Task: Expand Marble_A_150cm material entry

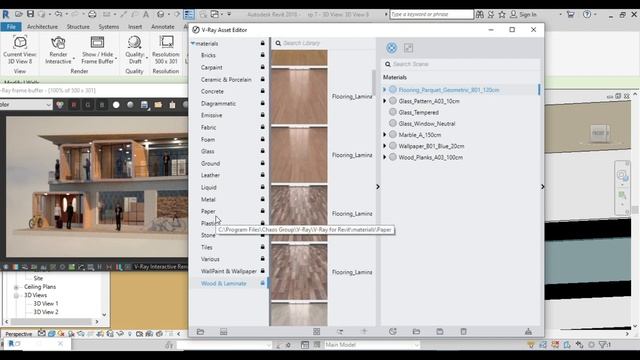Action: click(384, 135)
